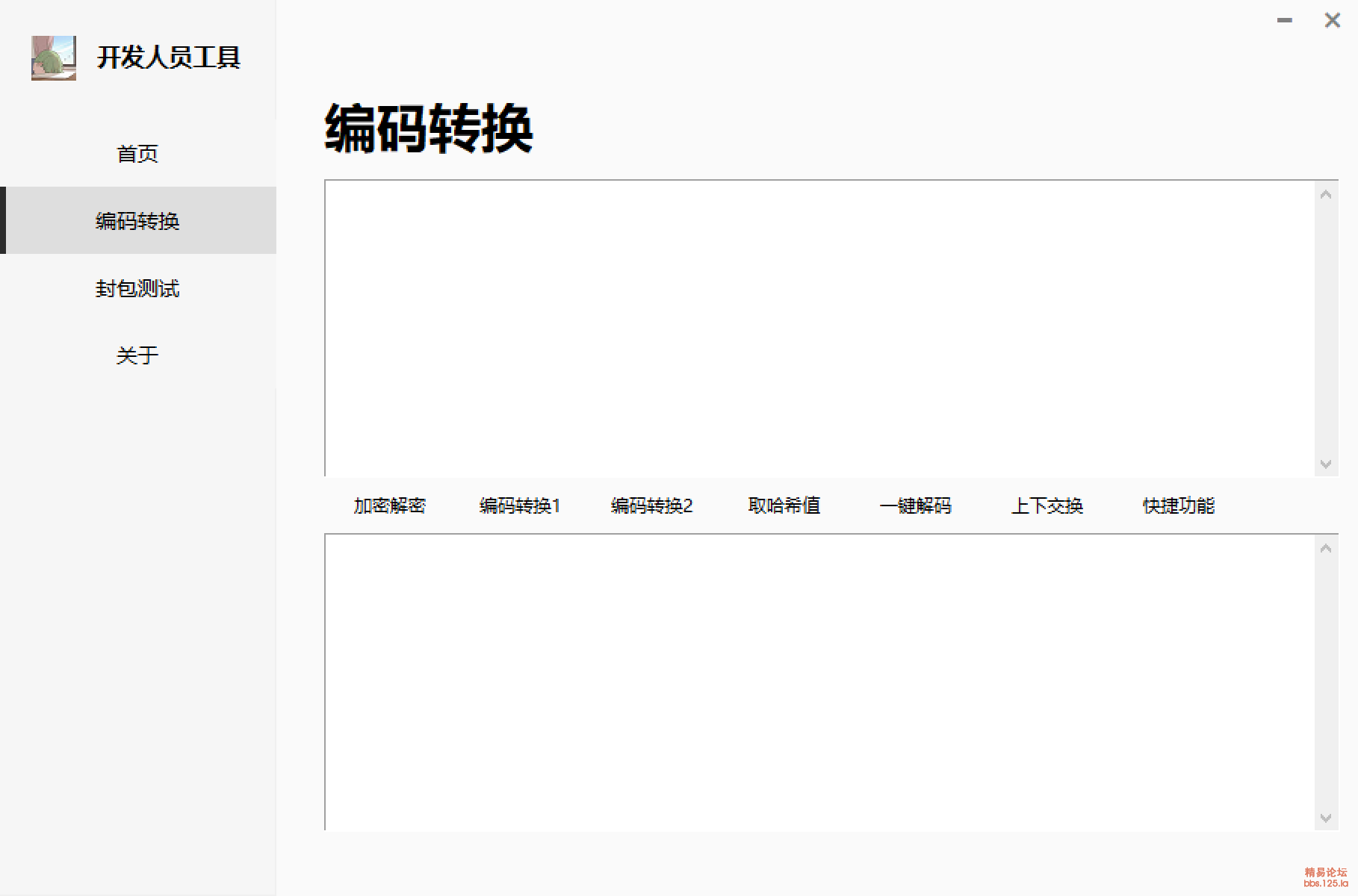Open the 加密解密 menu
Viewport: 1358px width, 896px height.
(390, 505)
